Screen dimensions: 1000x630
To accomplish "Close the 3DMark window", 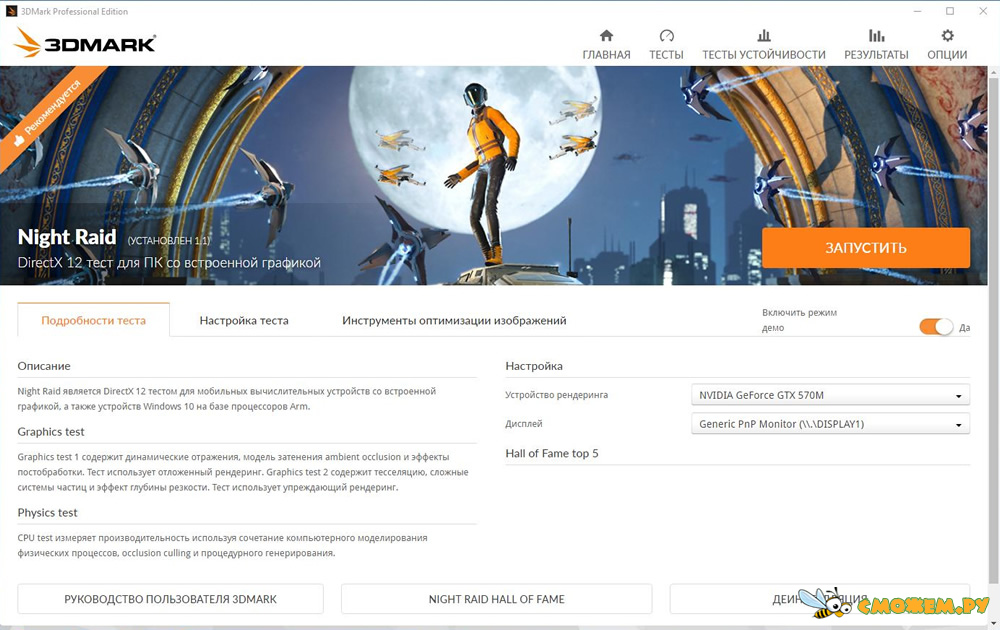I will pyautogui.click(x=983, y=11).
